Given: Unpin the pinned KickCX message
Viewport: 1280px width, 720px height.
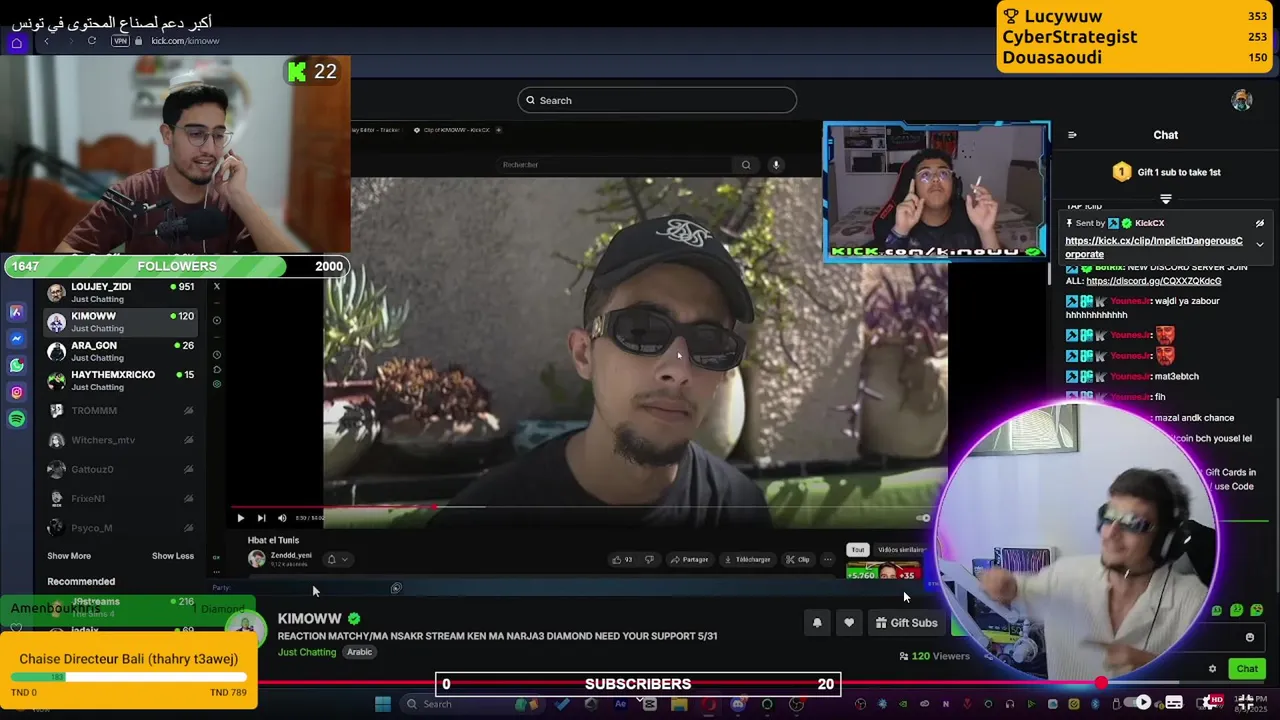Looking at the screenshot, I should 1260,224.
